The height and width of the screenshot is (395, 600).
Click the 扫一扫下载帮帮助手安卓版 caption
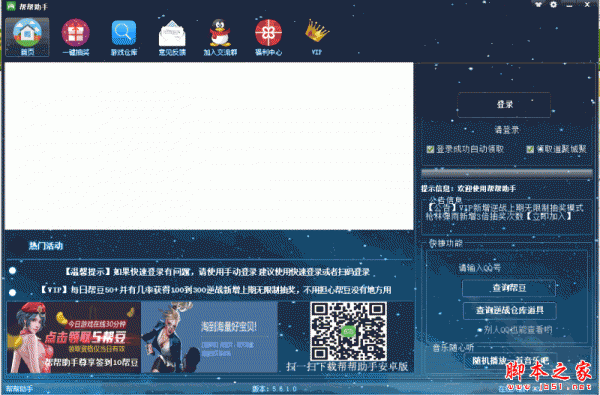[x=347, y=367]
